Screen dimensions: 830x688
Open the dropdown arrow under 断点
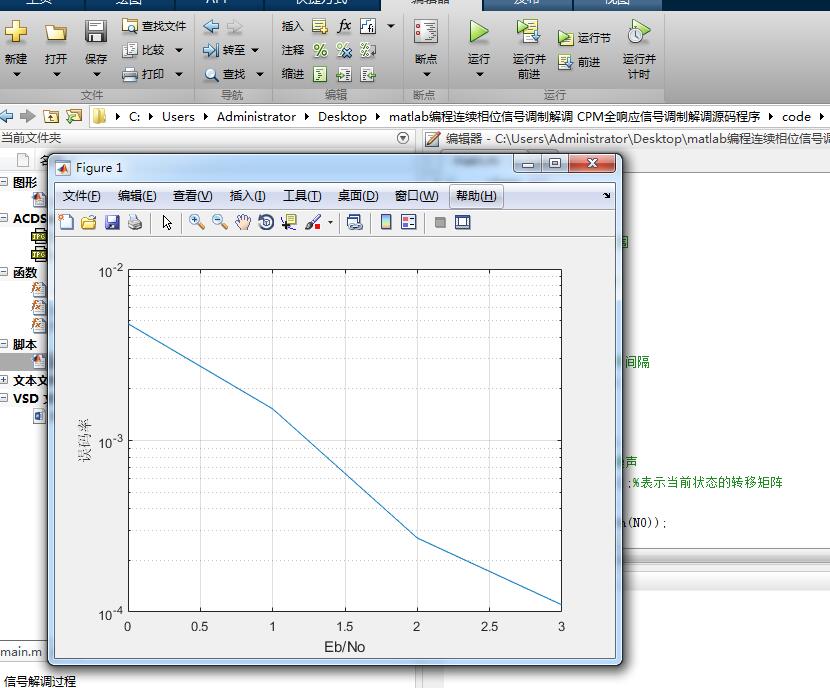[x=426, y=75]
